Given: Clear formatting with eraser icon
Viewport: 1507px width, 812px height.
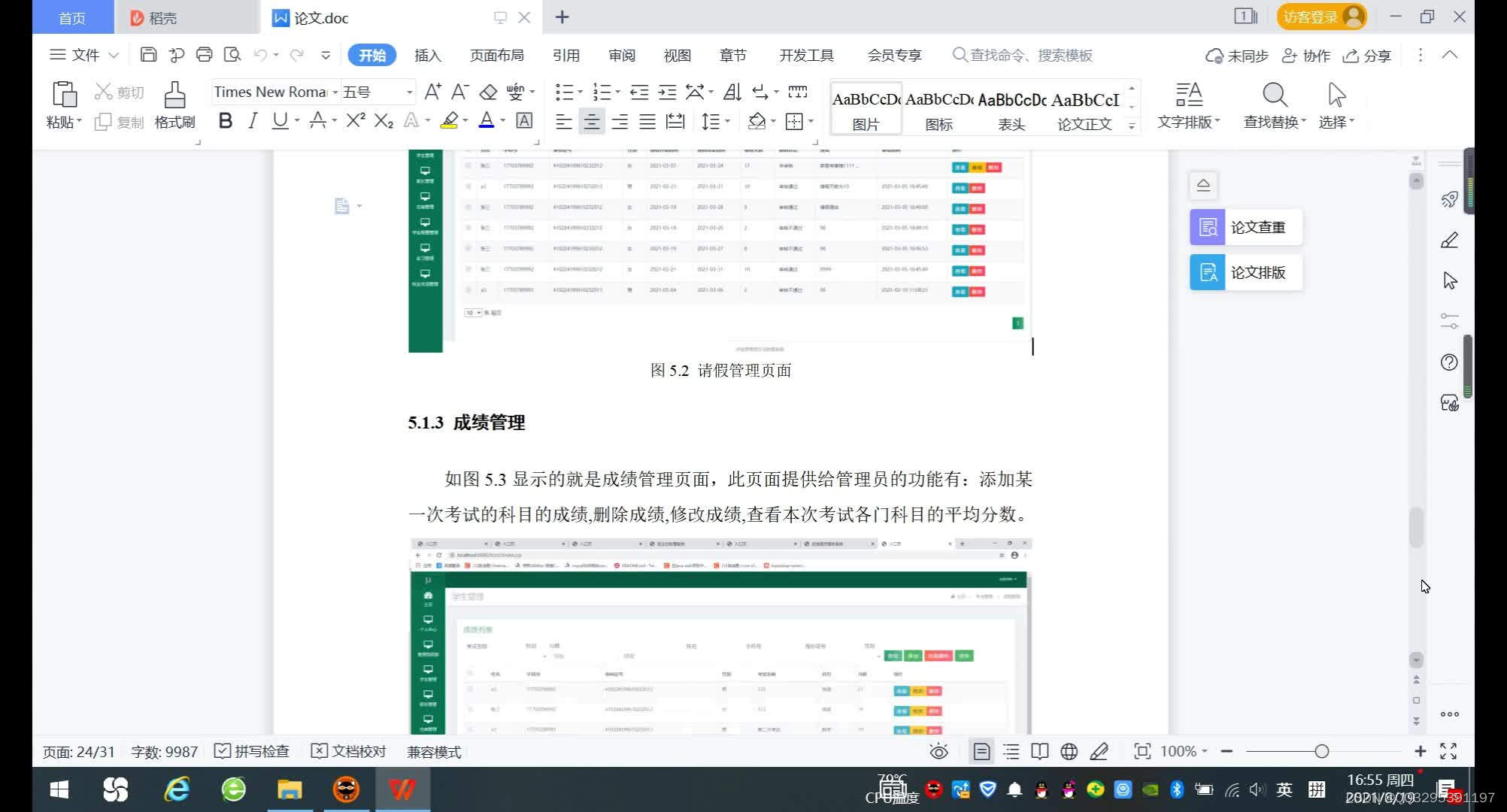Looking at the screenshot, I should 488,92.
